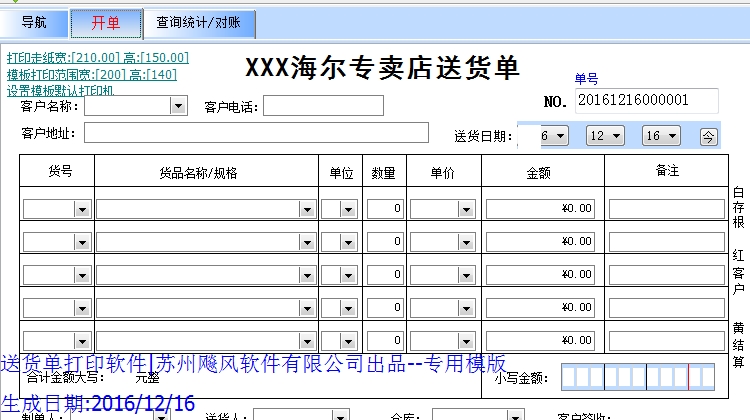750x420 pixels.
Task: Click the 货品名称/规格 column header
Action: 199,173
